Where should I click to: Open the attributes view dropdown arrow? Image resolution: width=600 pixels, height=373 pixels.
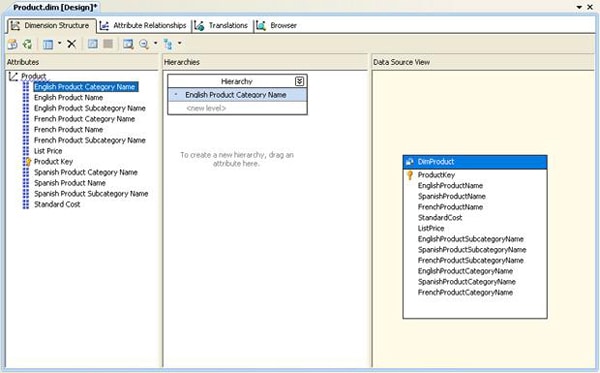coord(59,43)
